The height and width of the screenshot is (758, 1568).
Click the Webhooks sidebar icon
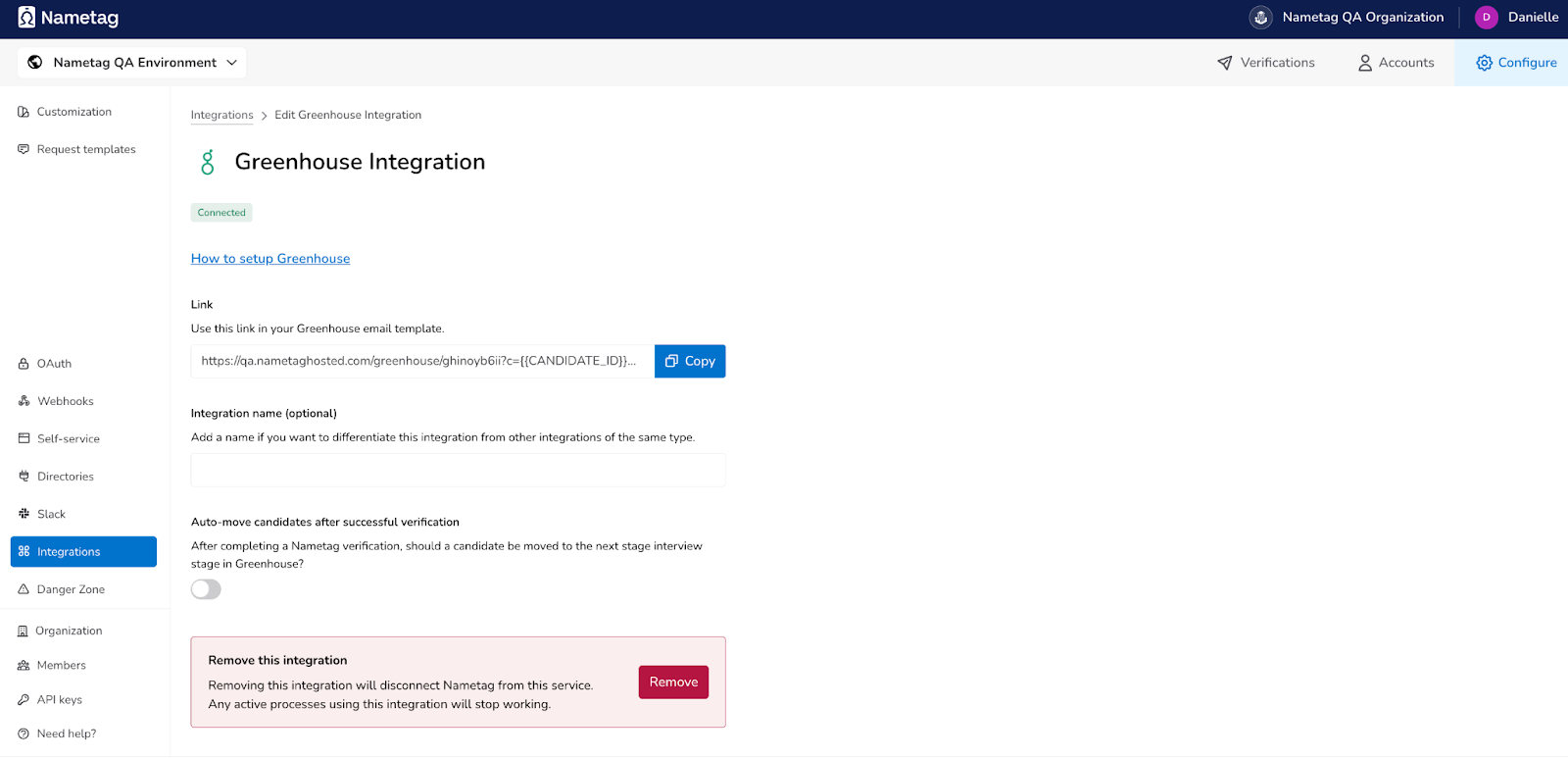(x=24, y=401)
